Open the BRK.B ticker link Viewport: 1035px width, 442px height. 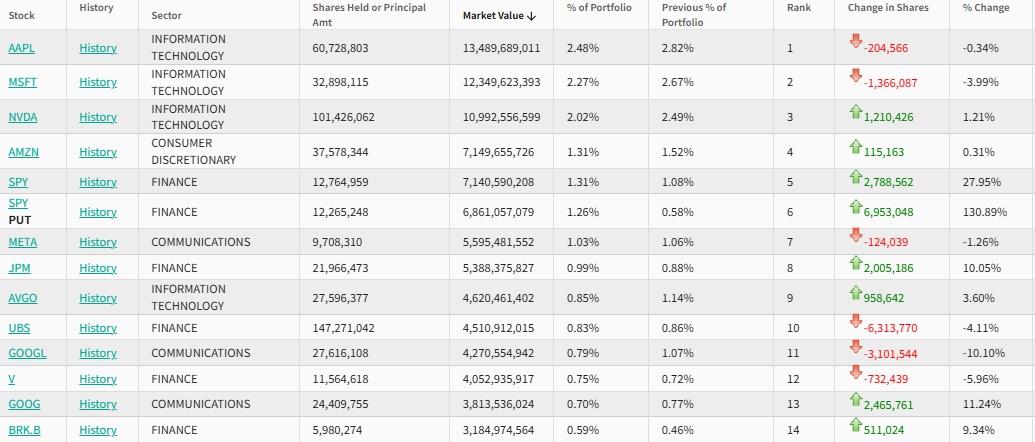(24, 430)
